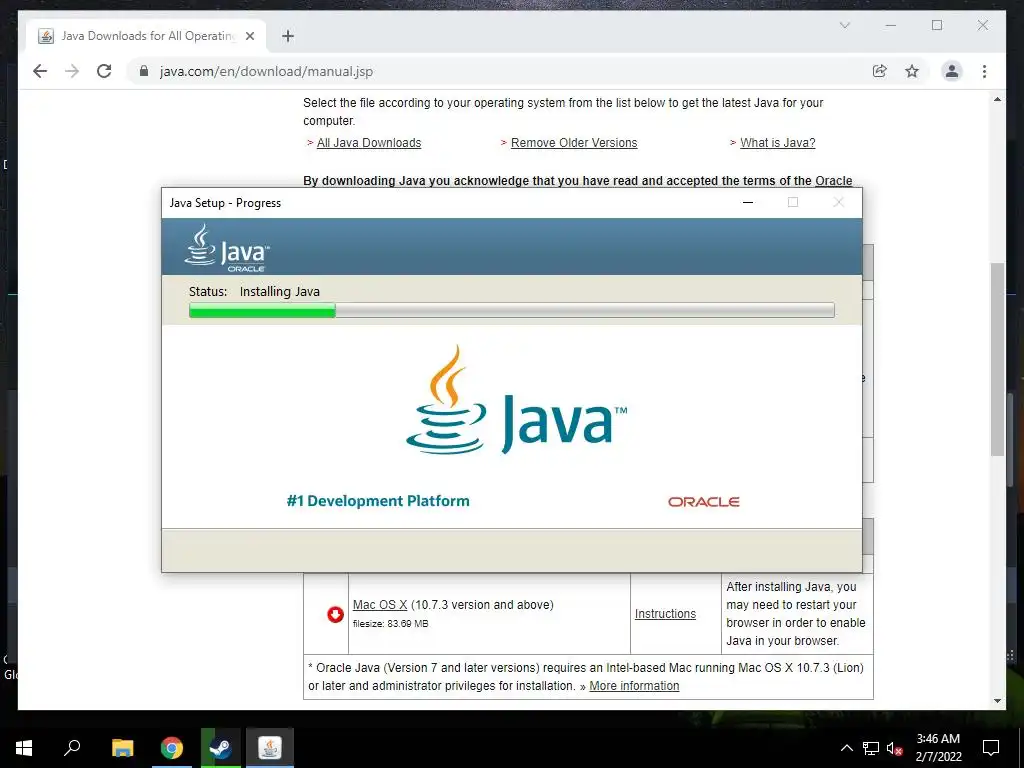This screenshot has height=768, width=1024.
Task: Click the Java installation progress bar
Action: tap(511, 310)
